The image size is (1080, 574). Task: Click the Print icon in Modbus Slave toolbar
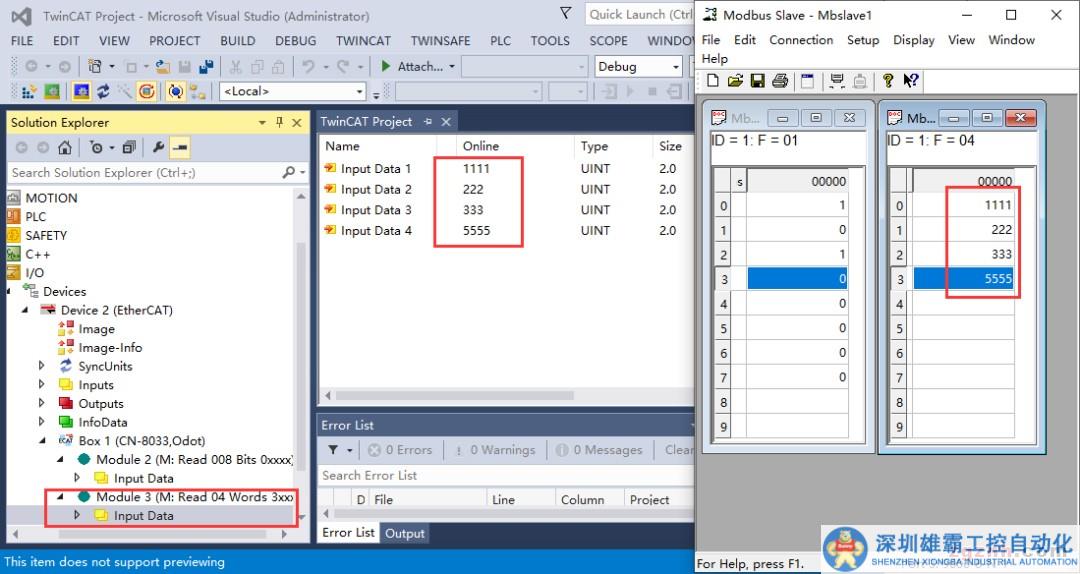(780, 81)
